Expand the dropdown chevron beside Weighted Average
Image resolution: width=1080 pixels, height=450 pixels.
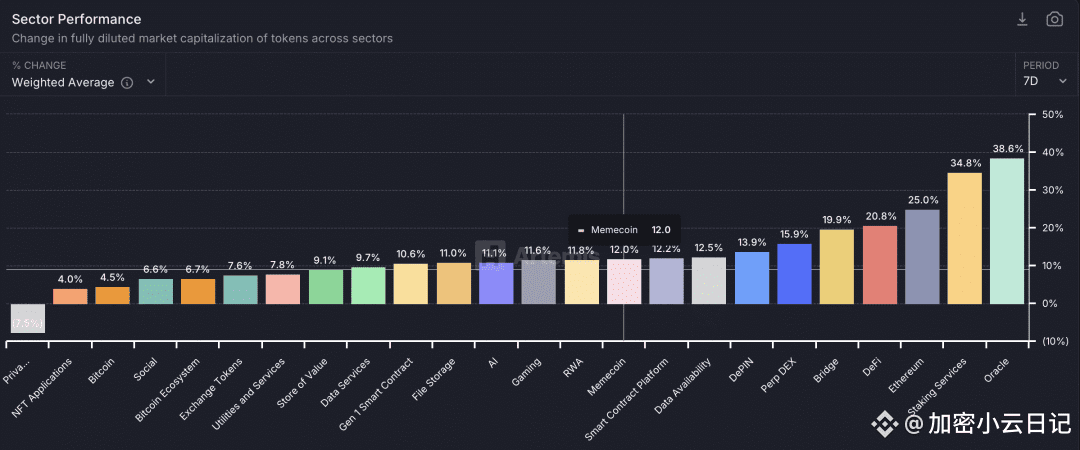[x=151, y=82]
